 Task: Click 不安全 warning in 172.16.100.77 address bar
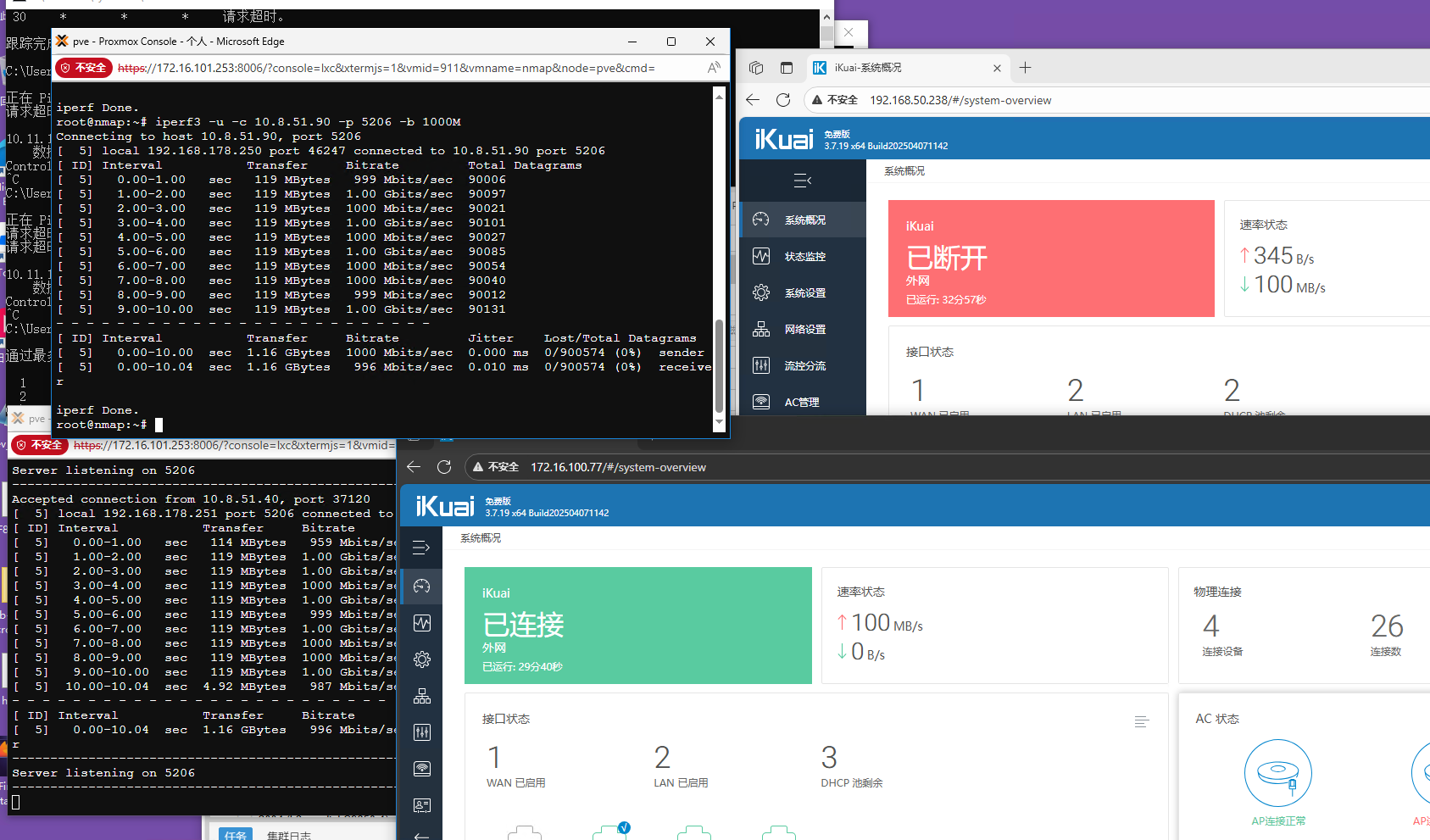click(496, 467)
